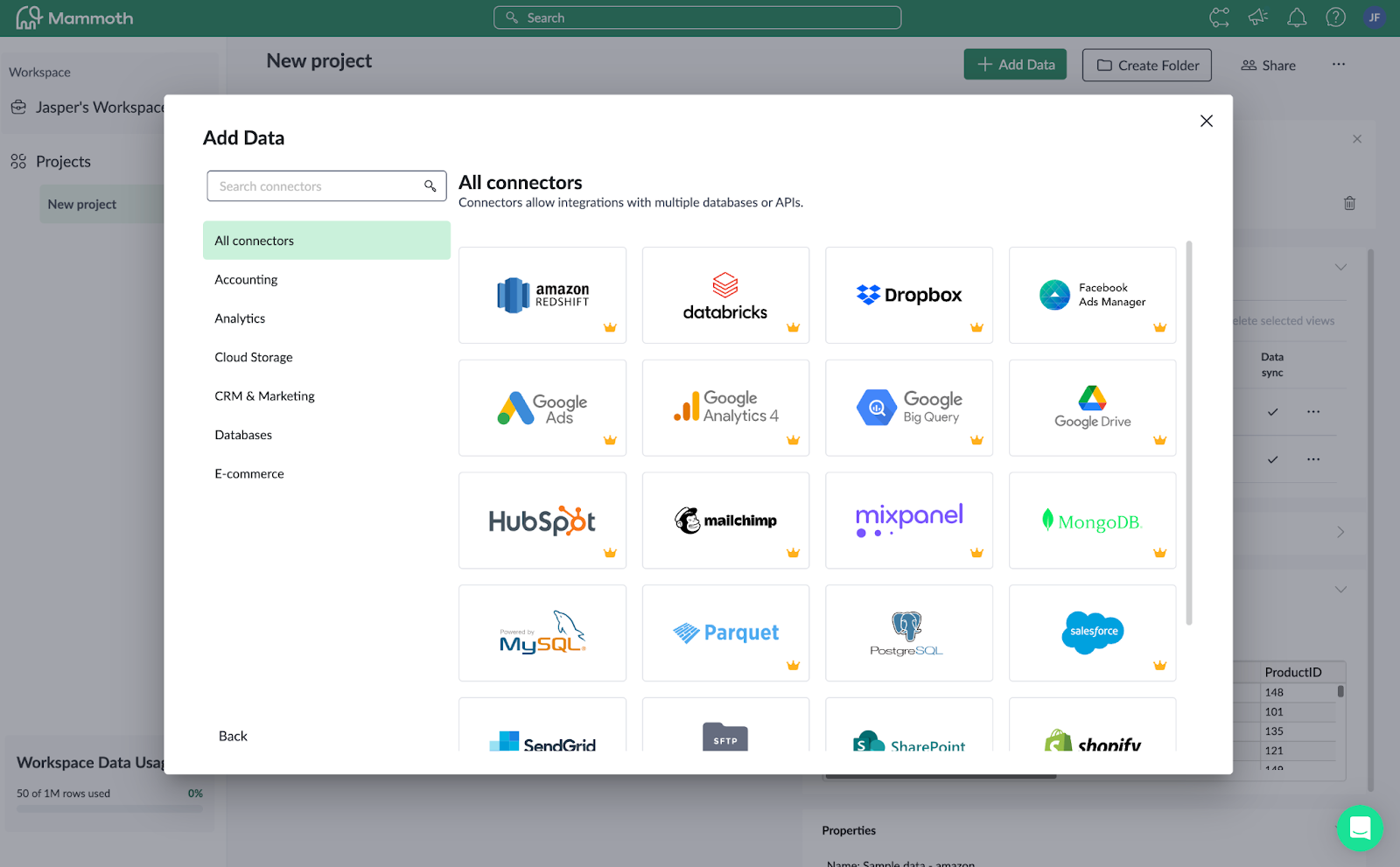Open the pipeline flow icon in header

coord(1219,17)
